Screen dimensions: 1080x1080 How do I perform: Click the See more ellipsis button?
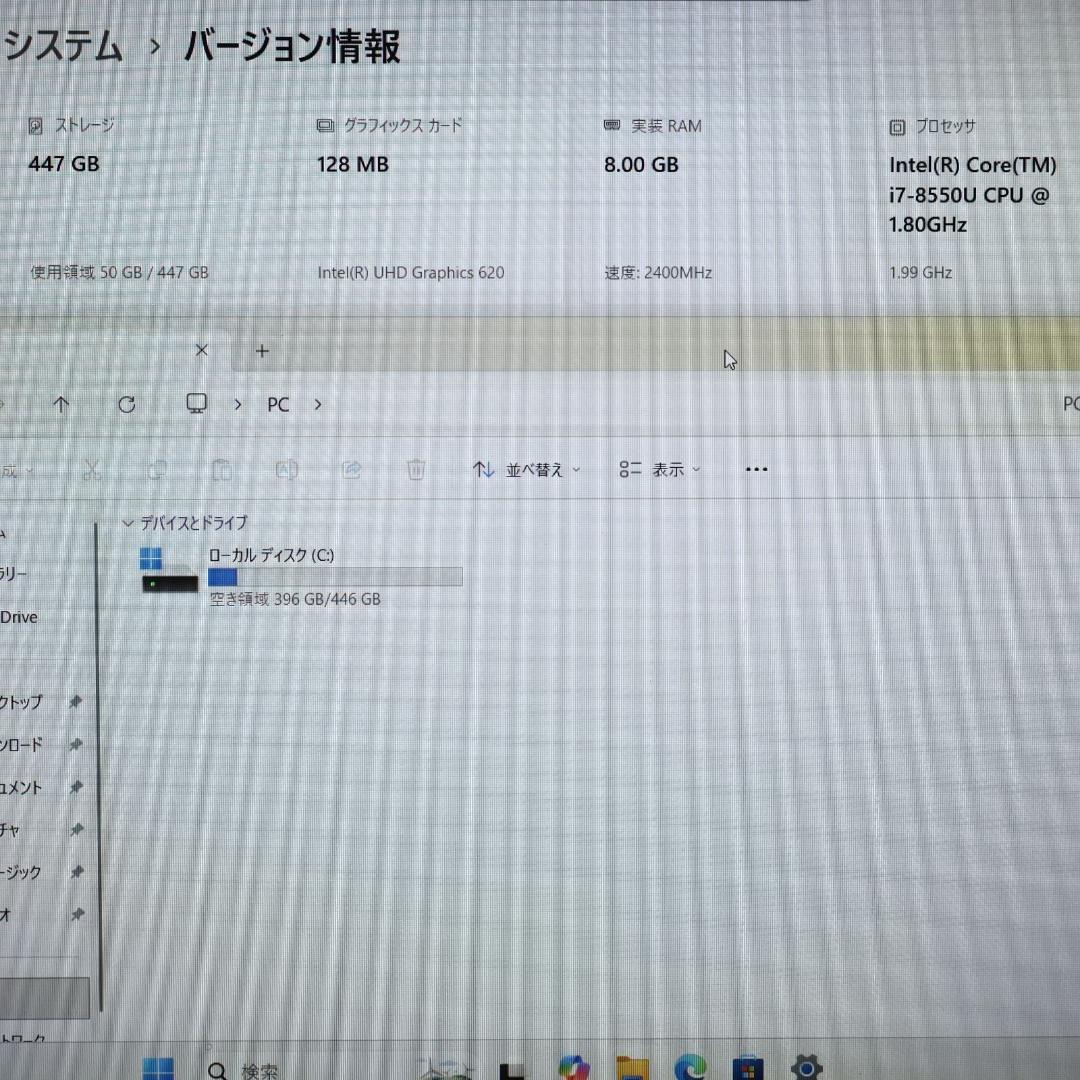point(756,469)
